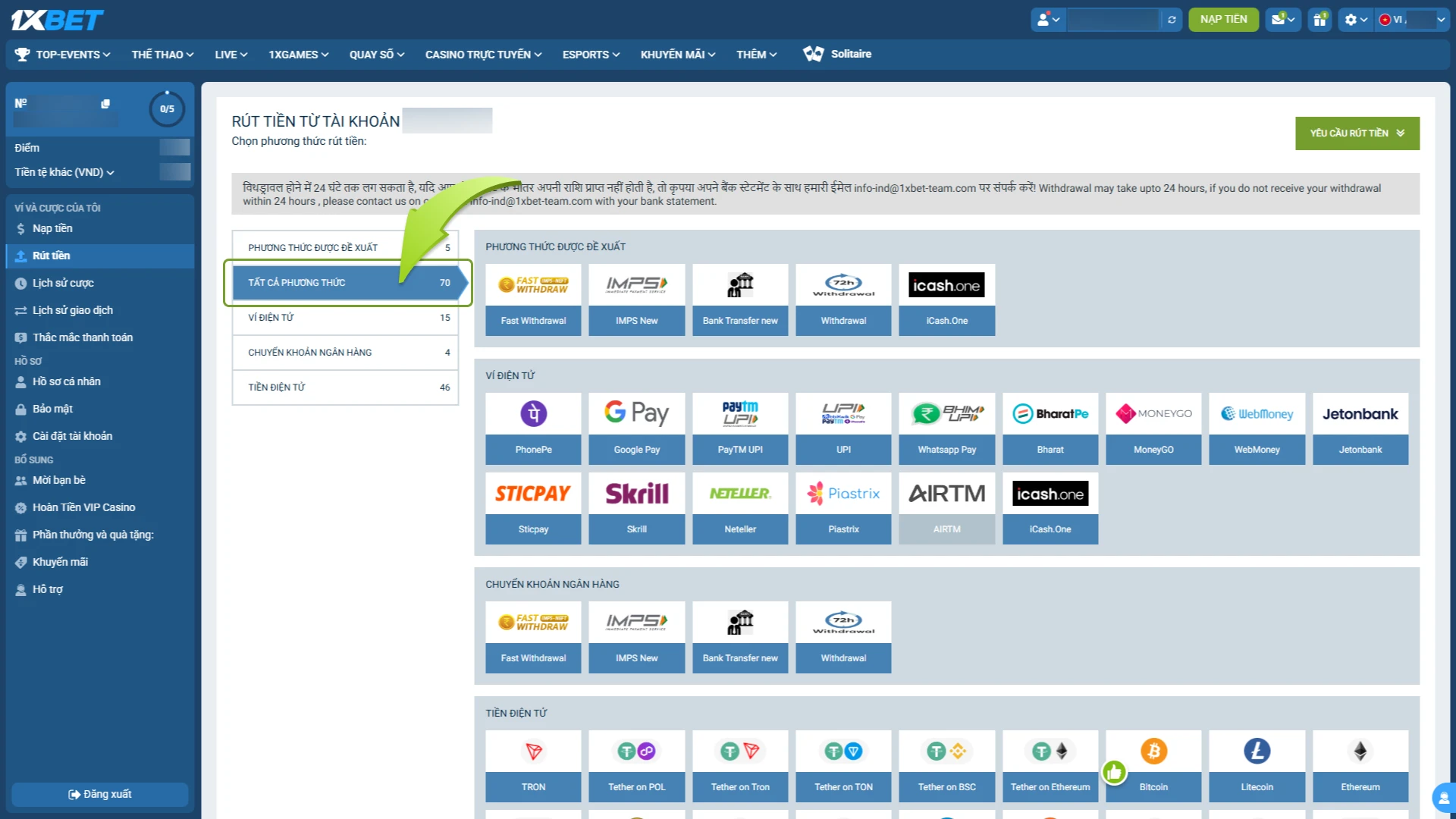Screen dimensions: 1456x819
Task: Open Khuyến mãi in sidebar
Action: (x=100, y=562)
